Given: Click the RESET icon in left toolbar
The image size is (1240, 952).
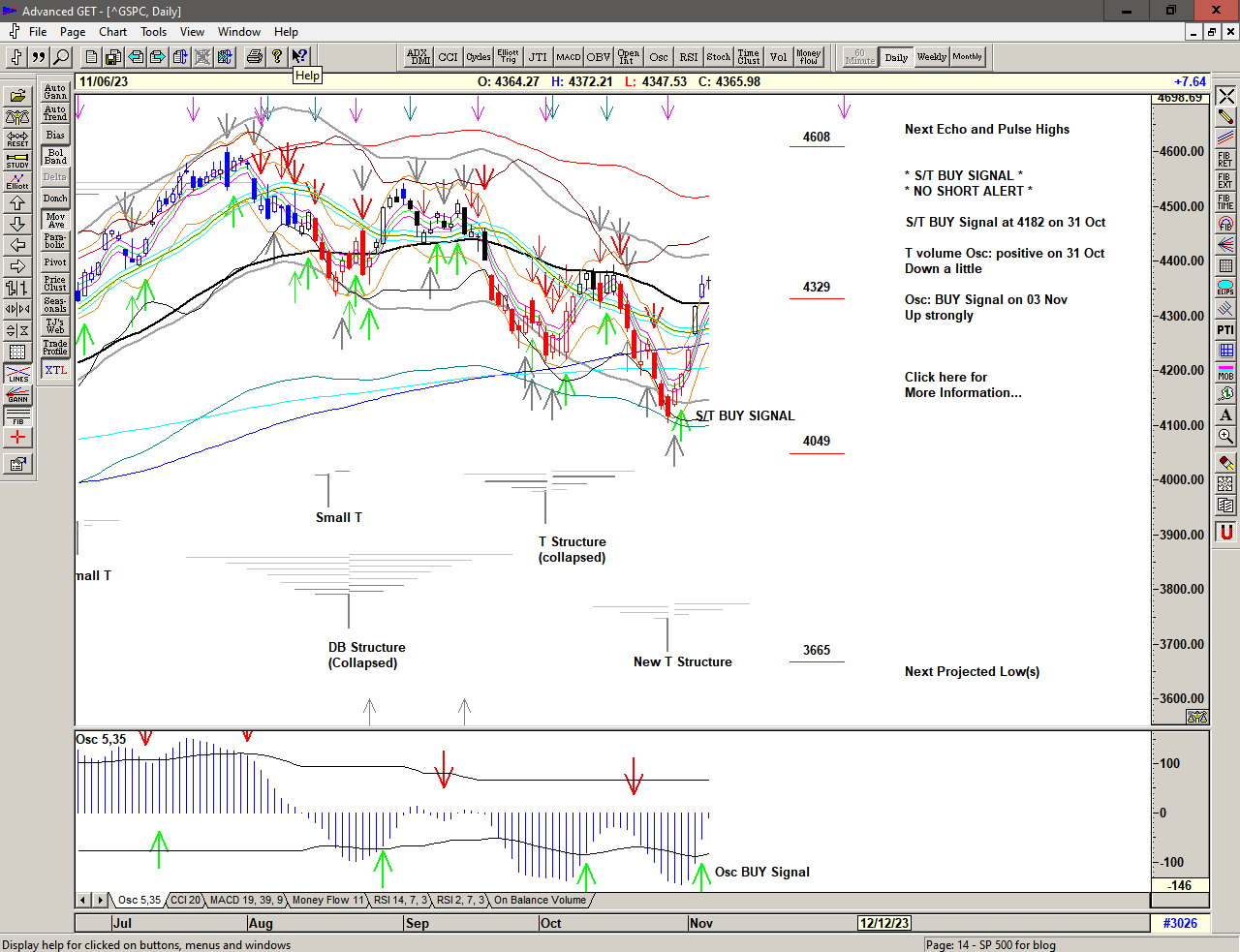Looking at the screenshot, I should click(17, 138).
